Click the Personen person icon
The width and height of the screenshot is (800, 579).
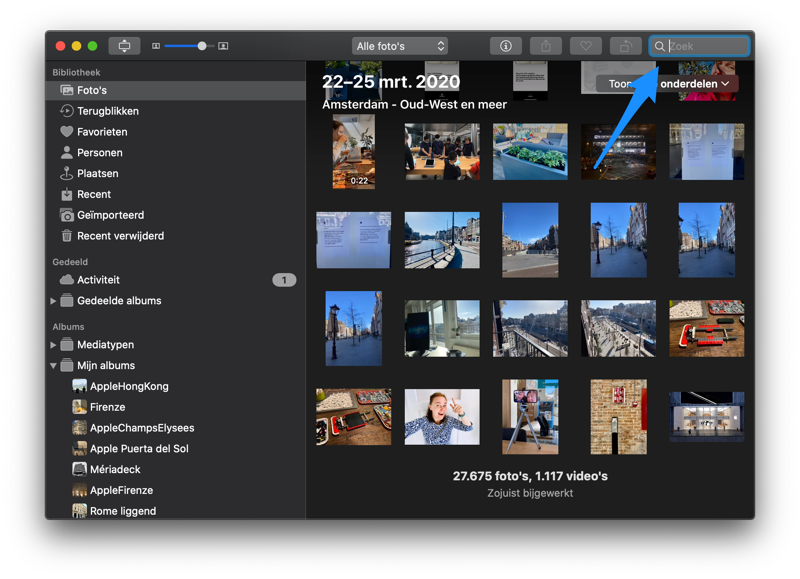(66, 153)
